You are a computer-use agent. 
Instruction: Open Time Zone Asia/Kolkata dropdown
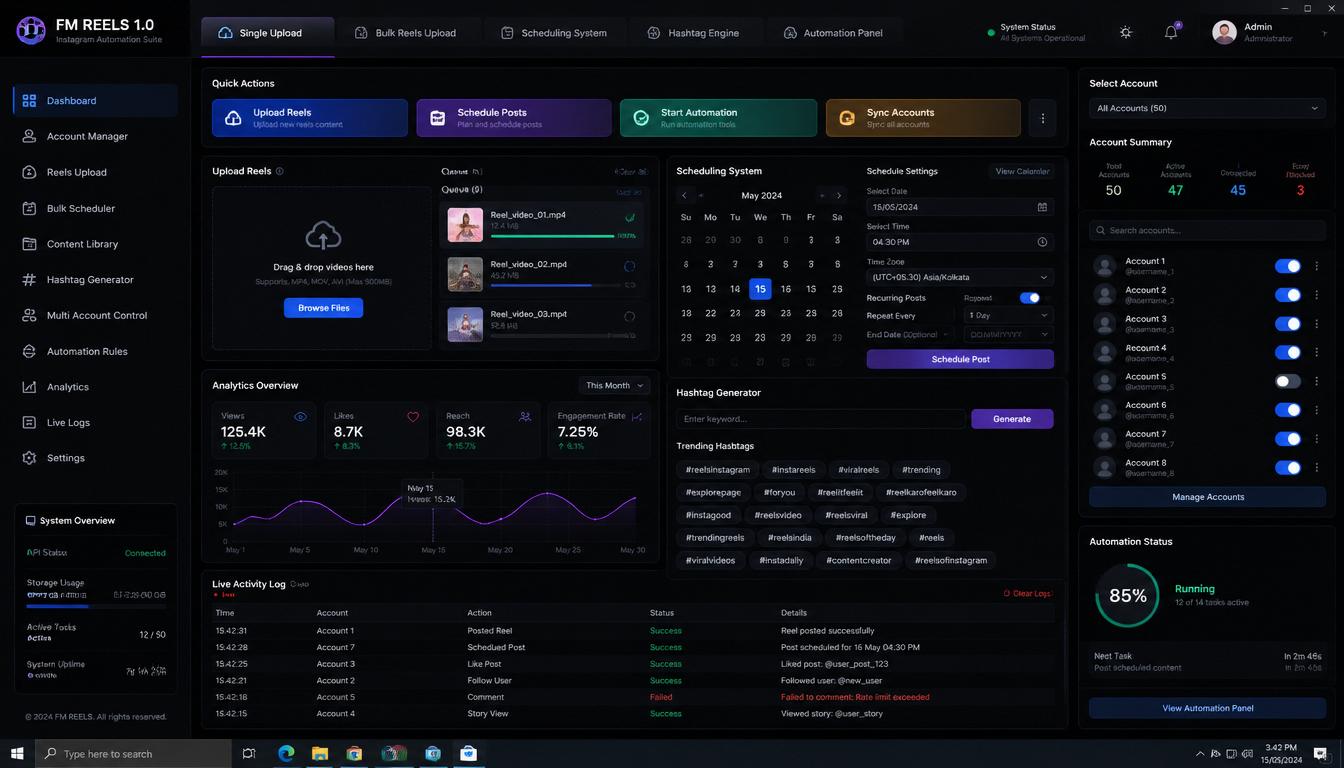click(x=960, y=277)
